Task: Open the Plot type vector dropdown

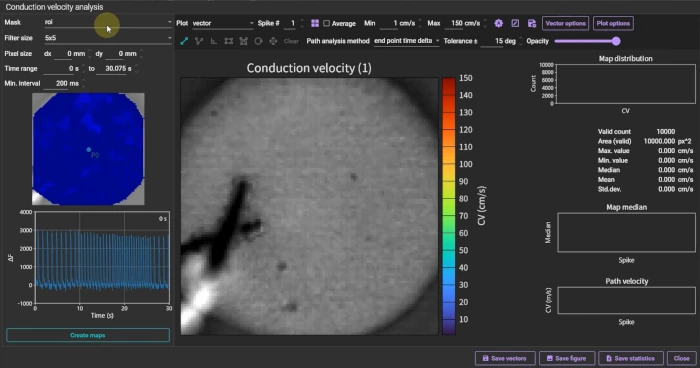Action: point(223,23)
